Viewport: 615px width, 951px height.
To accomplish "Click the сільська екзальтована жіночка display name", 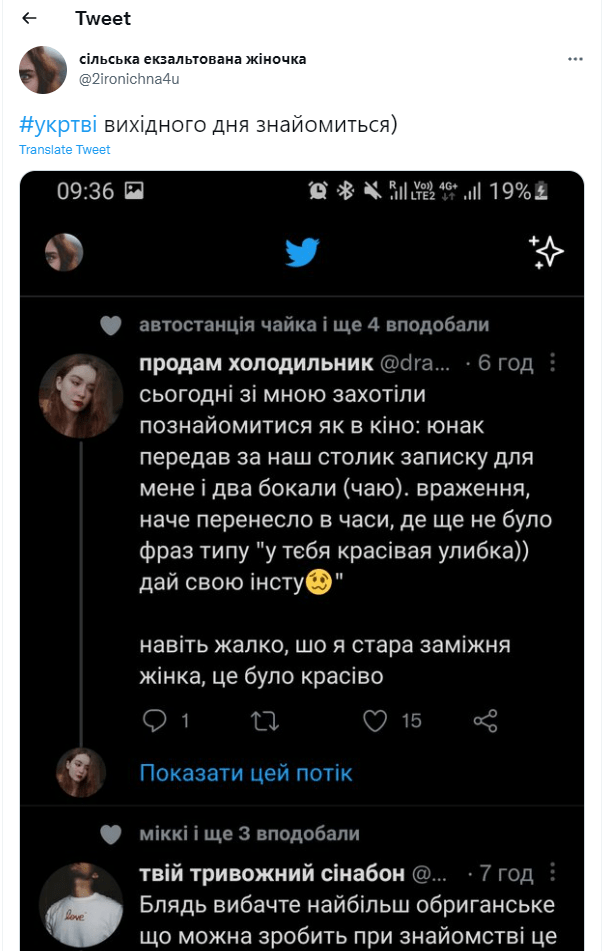I will pos(192,59).
